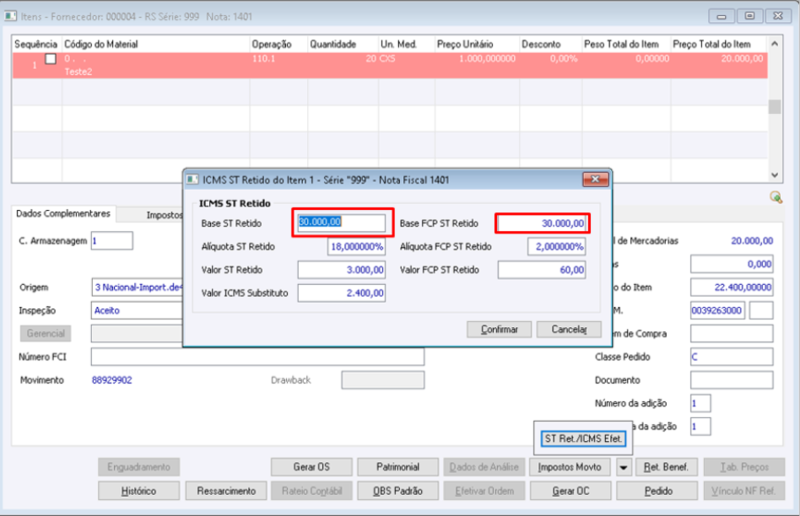The height and width of the screenshot is (516, 800).
Task: Click the Movimento value 88929902
Action: (112, 380)
